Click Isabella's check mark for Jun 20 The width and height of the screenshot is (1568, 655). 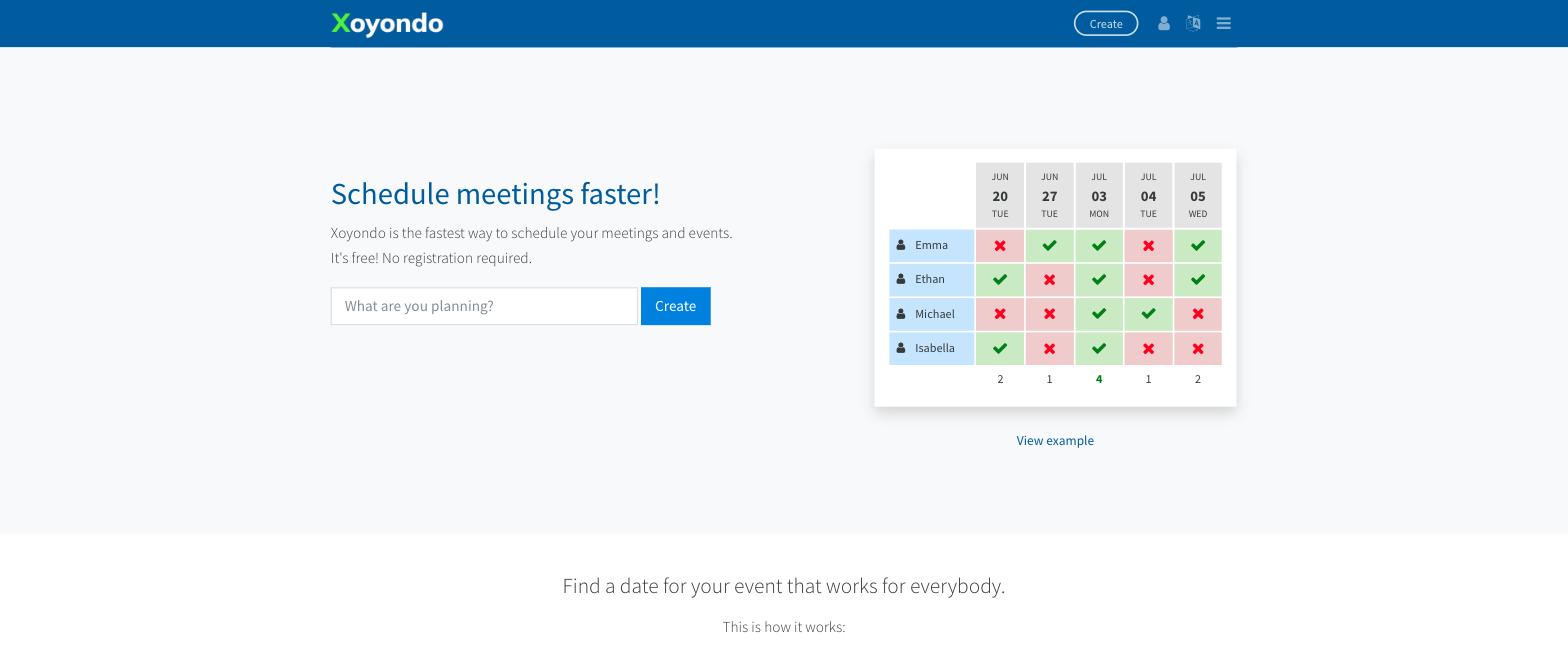click(1000, 348)
